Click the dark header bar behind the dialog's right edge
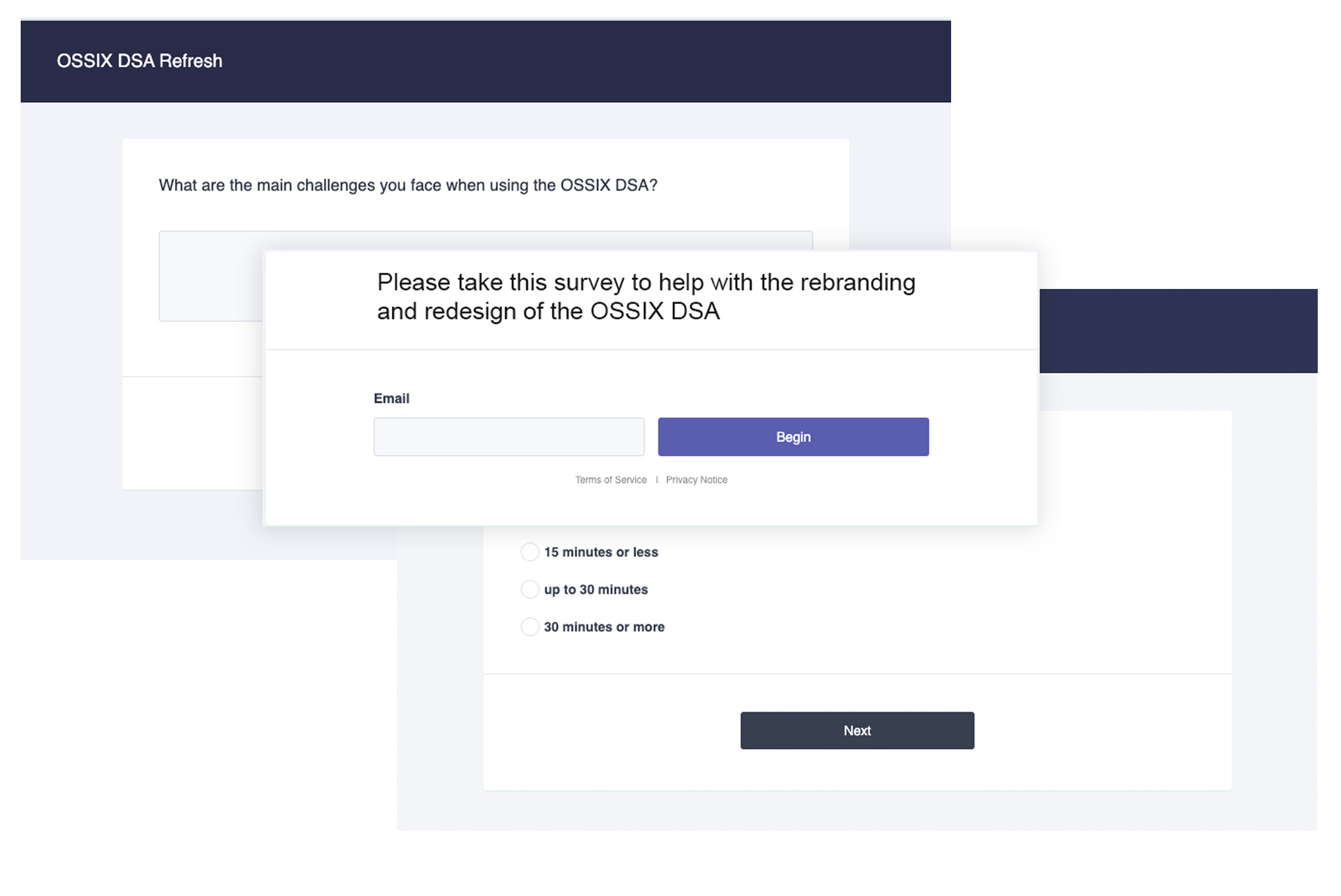 click(x=1178, y=331)
